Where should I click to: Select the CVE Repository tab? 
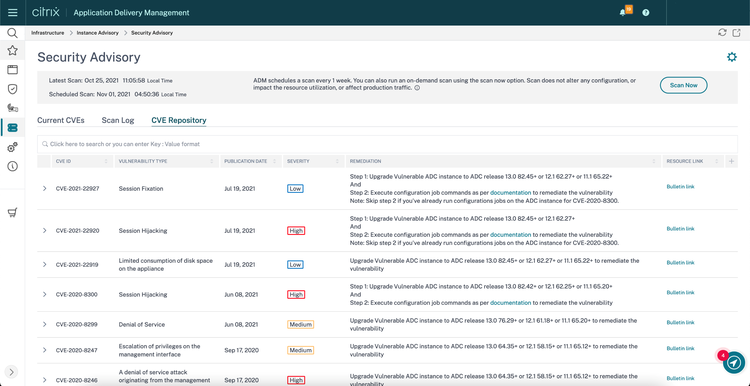click(x=179, y=121)
